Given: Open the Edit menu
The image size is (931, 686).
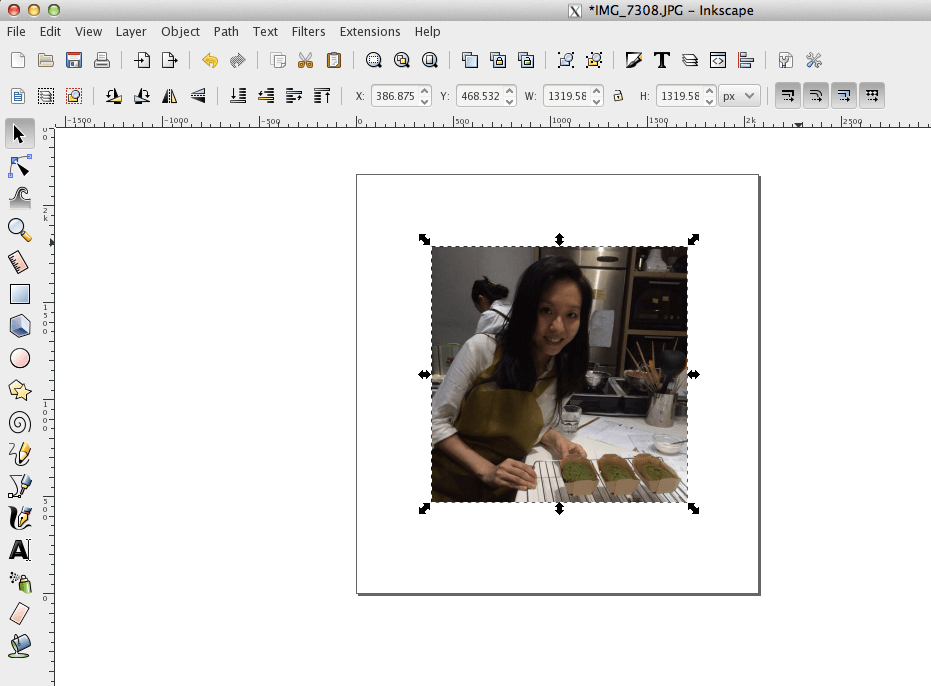Looking at the screenshot, I should [50, 31].
